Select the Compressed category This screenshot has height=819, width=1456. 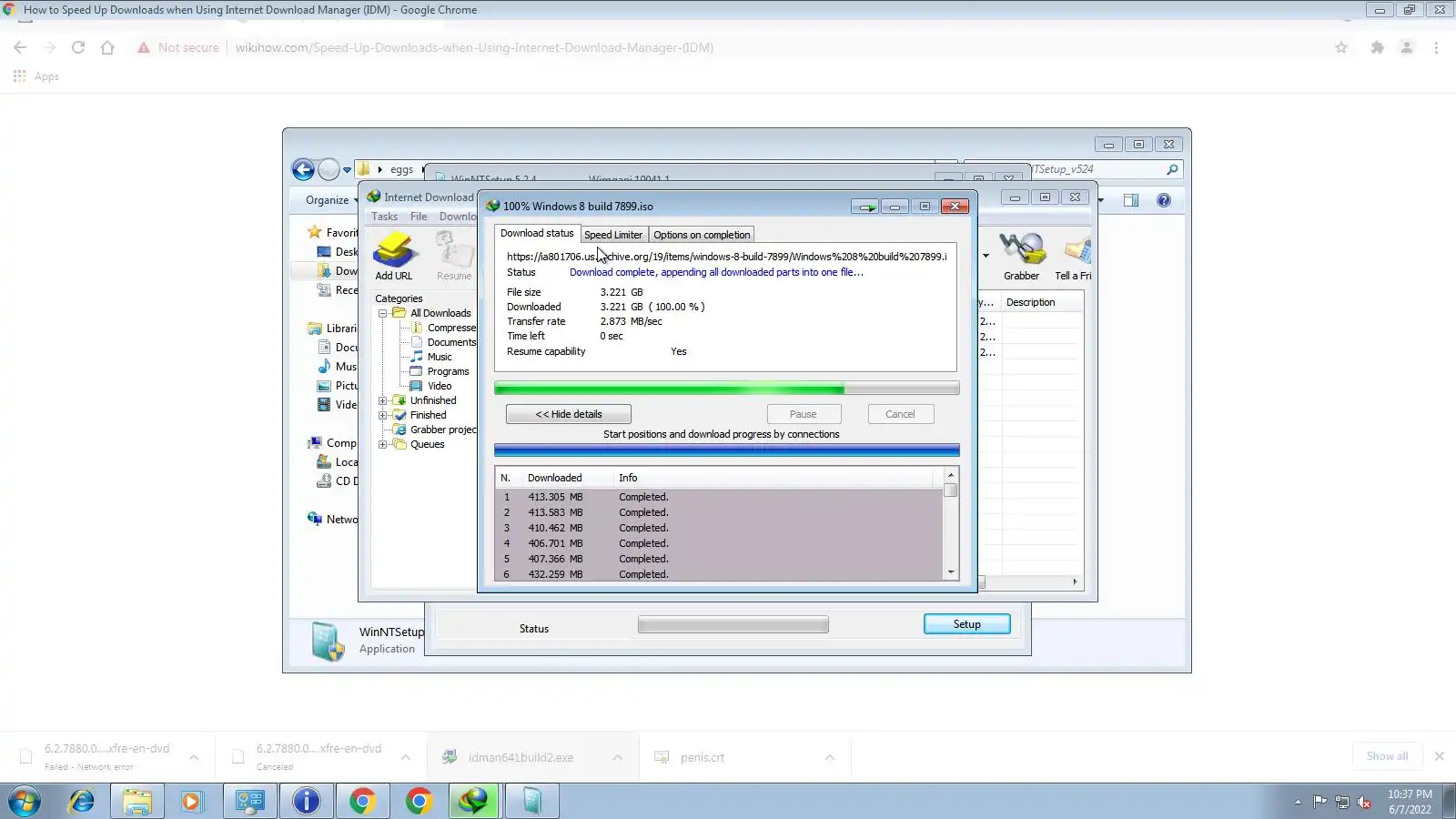point(444,328)
